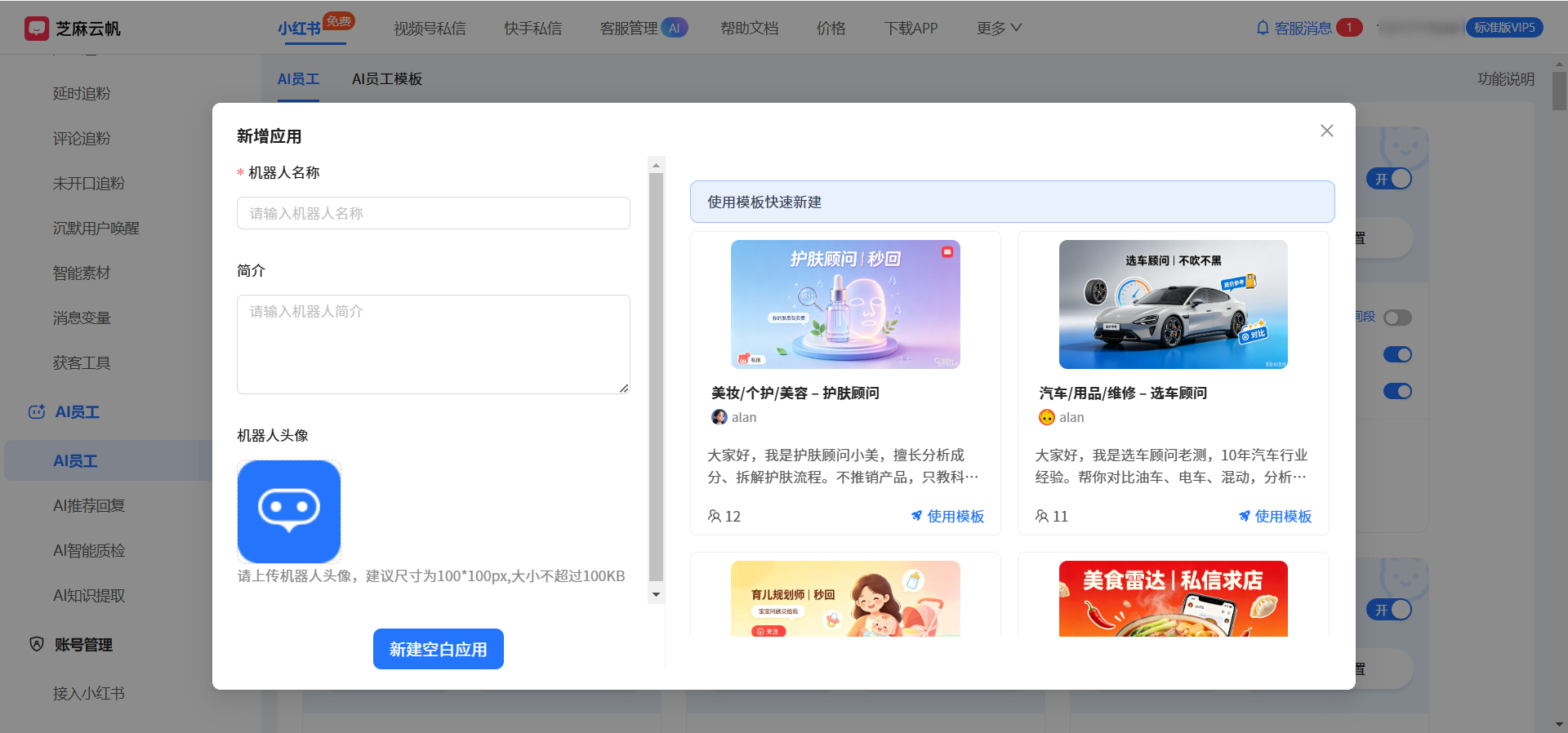This screenshot has width=1568, height=733.
Task: Open 沉默用户唤醒 in sidebar
Action: pyautogui.click(x=96, y=228)
